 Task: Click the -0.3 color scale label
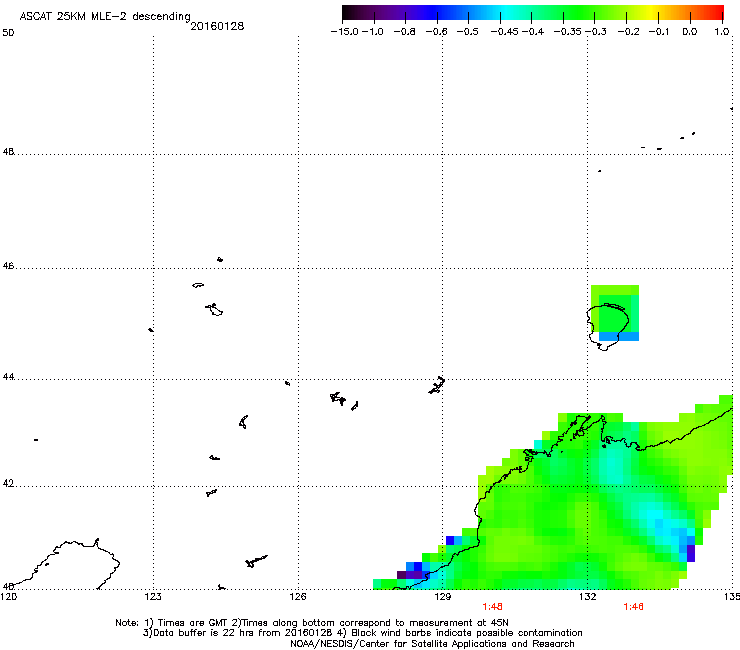click(x=596, y=32)
